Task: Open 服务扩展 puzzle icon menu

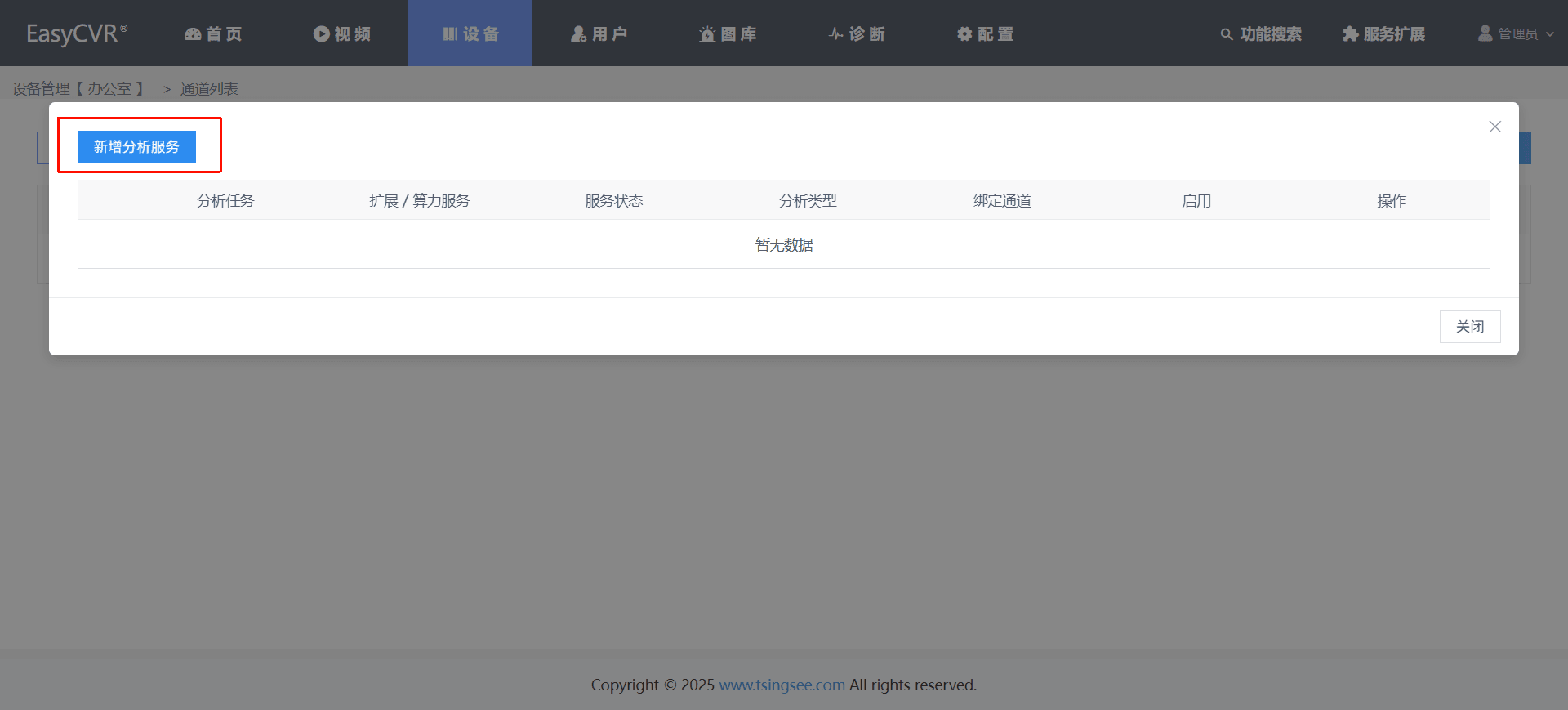Action: coord(1384,34)
